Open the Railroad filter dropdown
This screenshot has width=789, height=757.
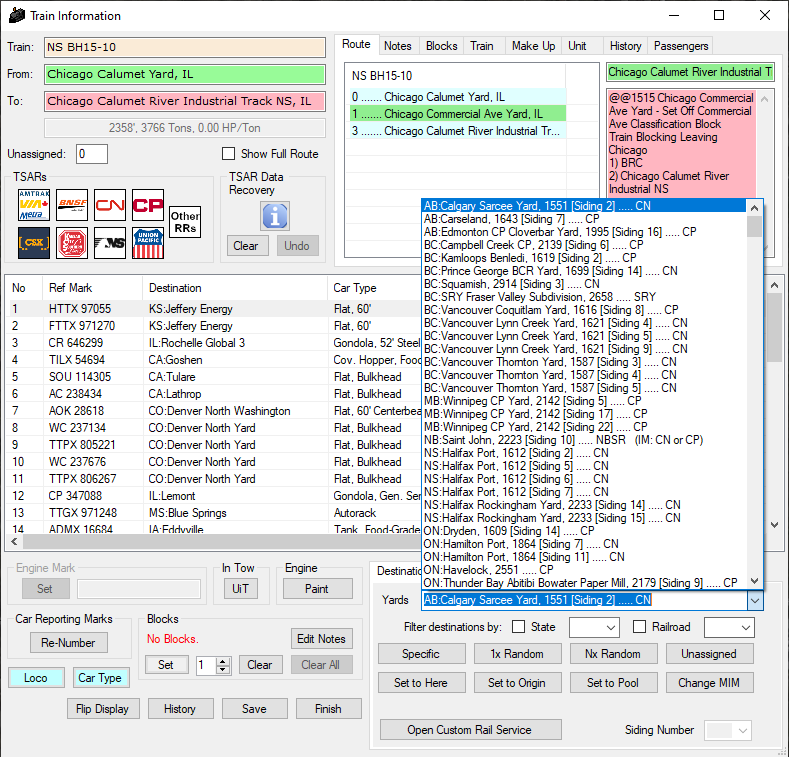pyautogui.click(x=746, y=628)
